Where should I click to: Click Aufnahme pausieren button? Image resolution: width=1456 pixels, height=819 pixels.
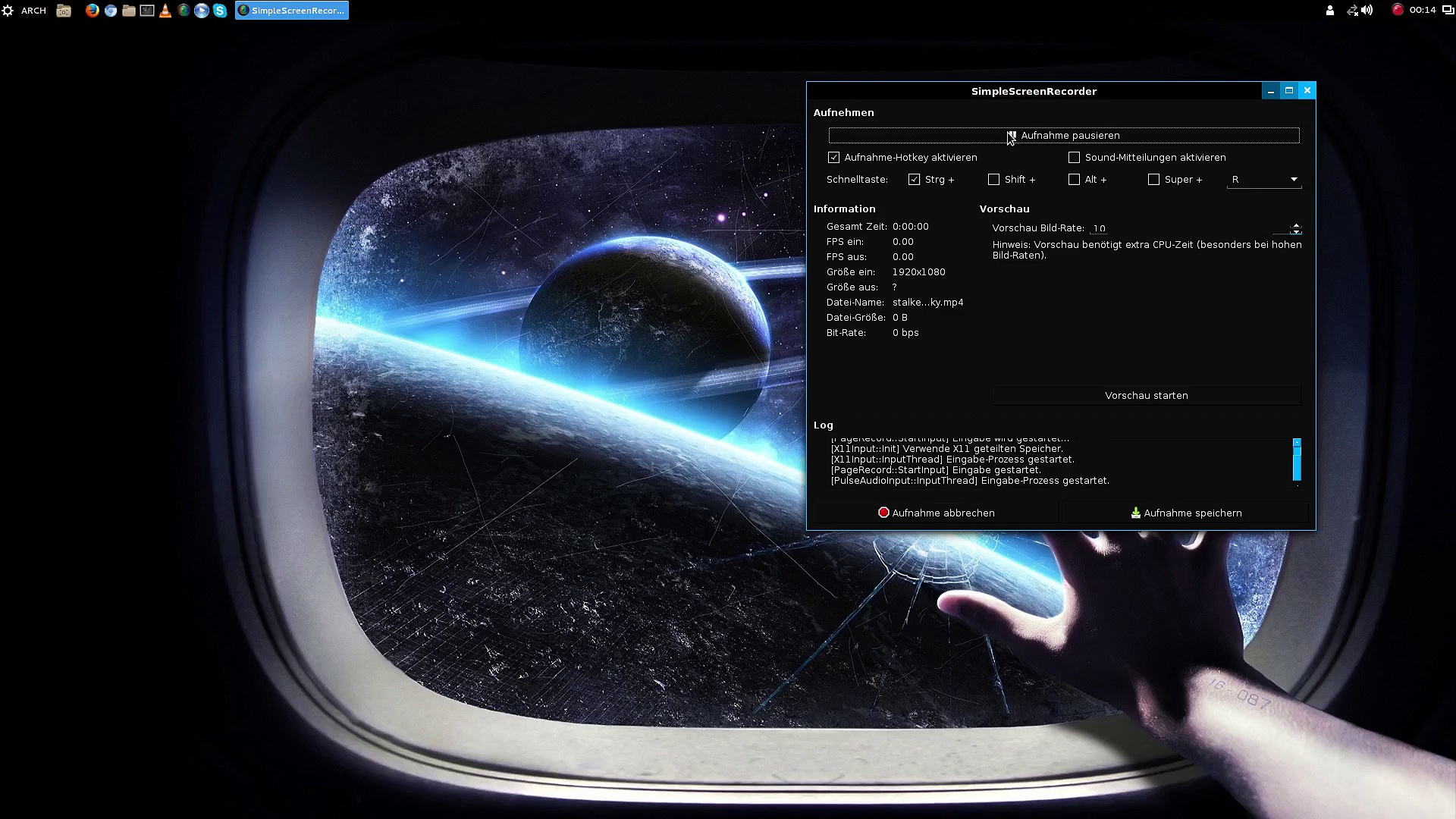1063,136
